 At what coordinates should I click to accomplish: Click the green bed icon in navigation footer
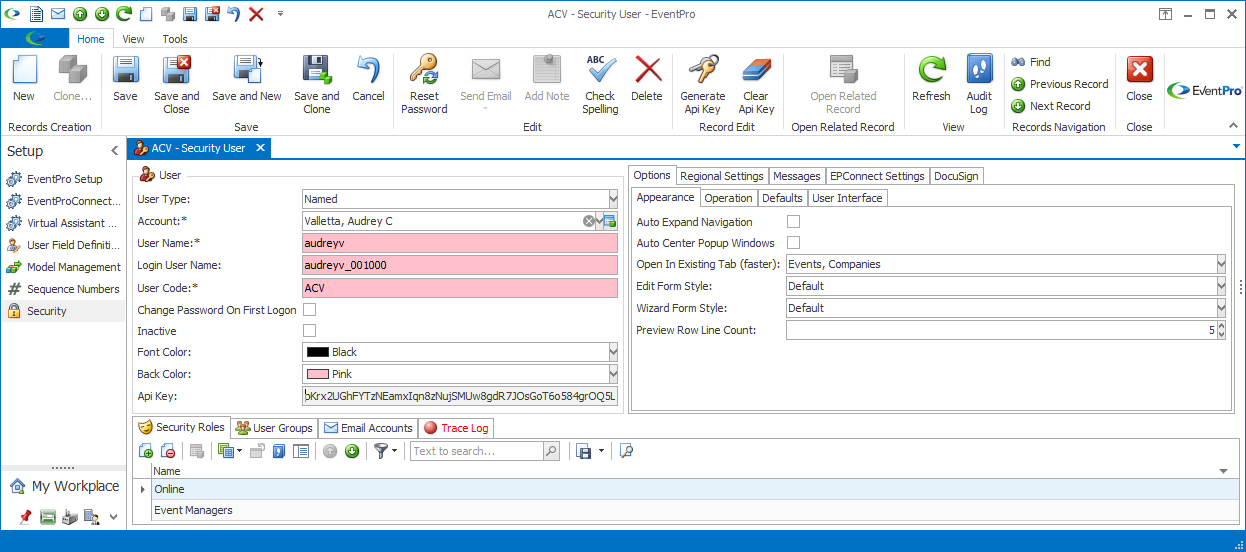point(48,517)
